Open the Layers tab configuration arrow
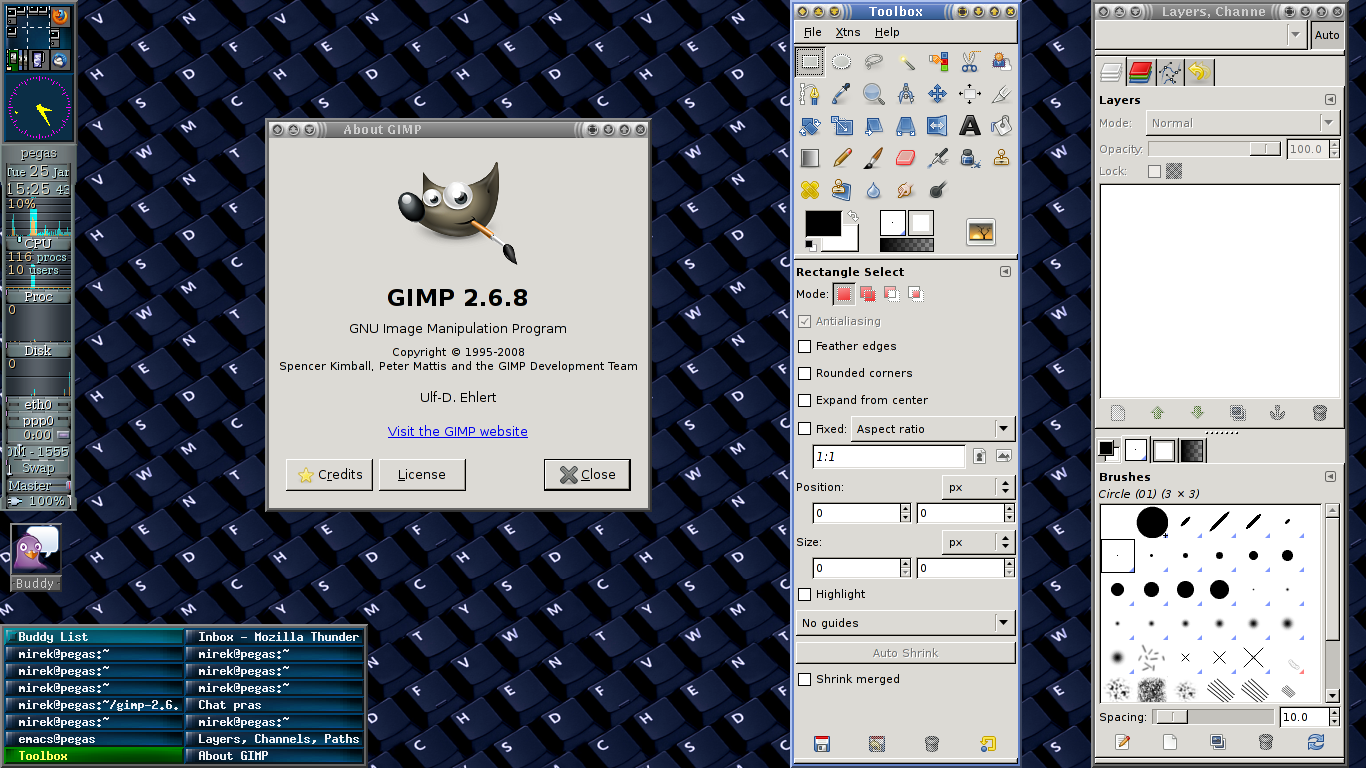1366x768 pixels. (x=1330, y=100)
